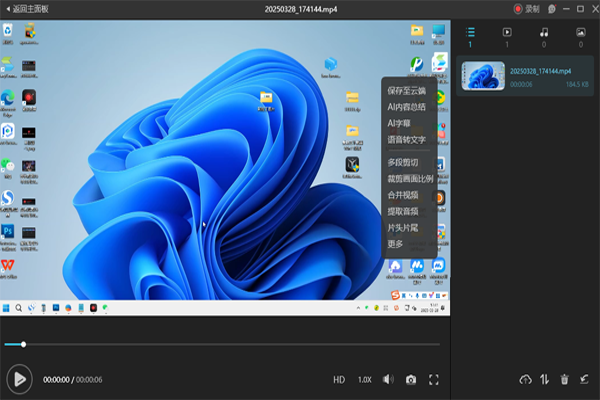Open 多段剪切 from the context menu
The width and height of the screenshot is (600, 400).
click(403, 162)
